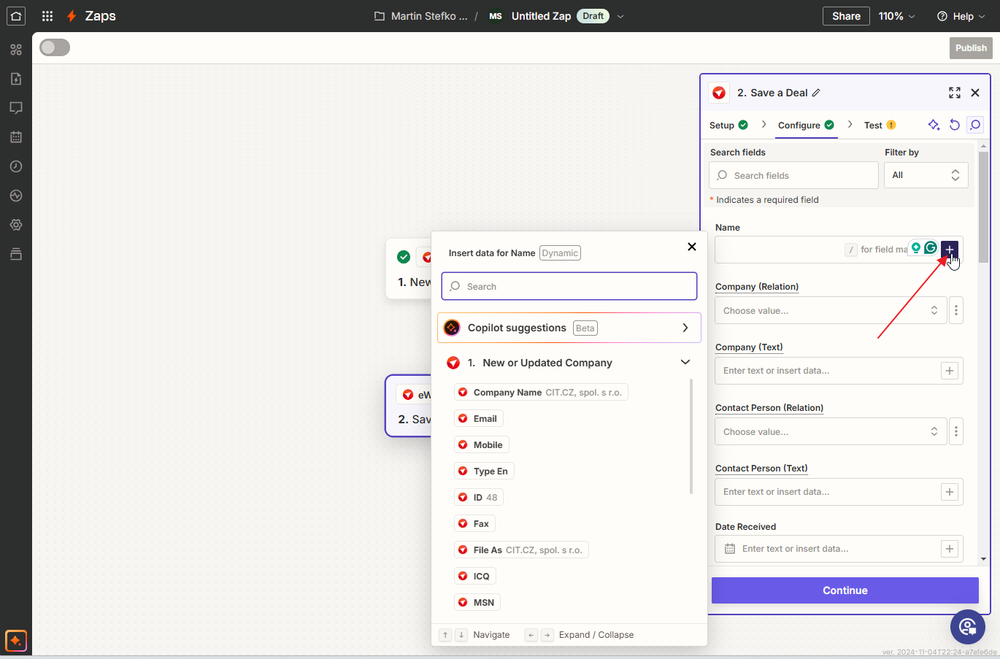Open the Zap history clock icon
The height and width of the screenshot is (659, 1000).
pyautogui.click(x=16, y=167)
